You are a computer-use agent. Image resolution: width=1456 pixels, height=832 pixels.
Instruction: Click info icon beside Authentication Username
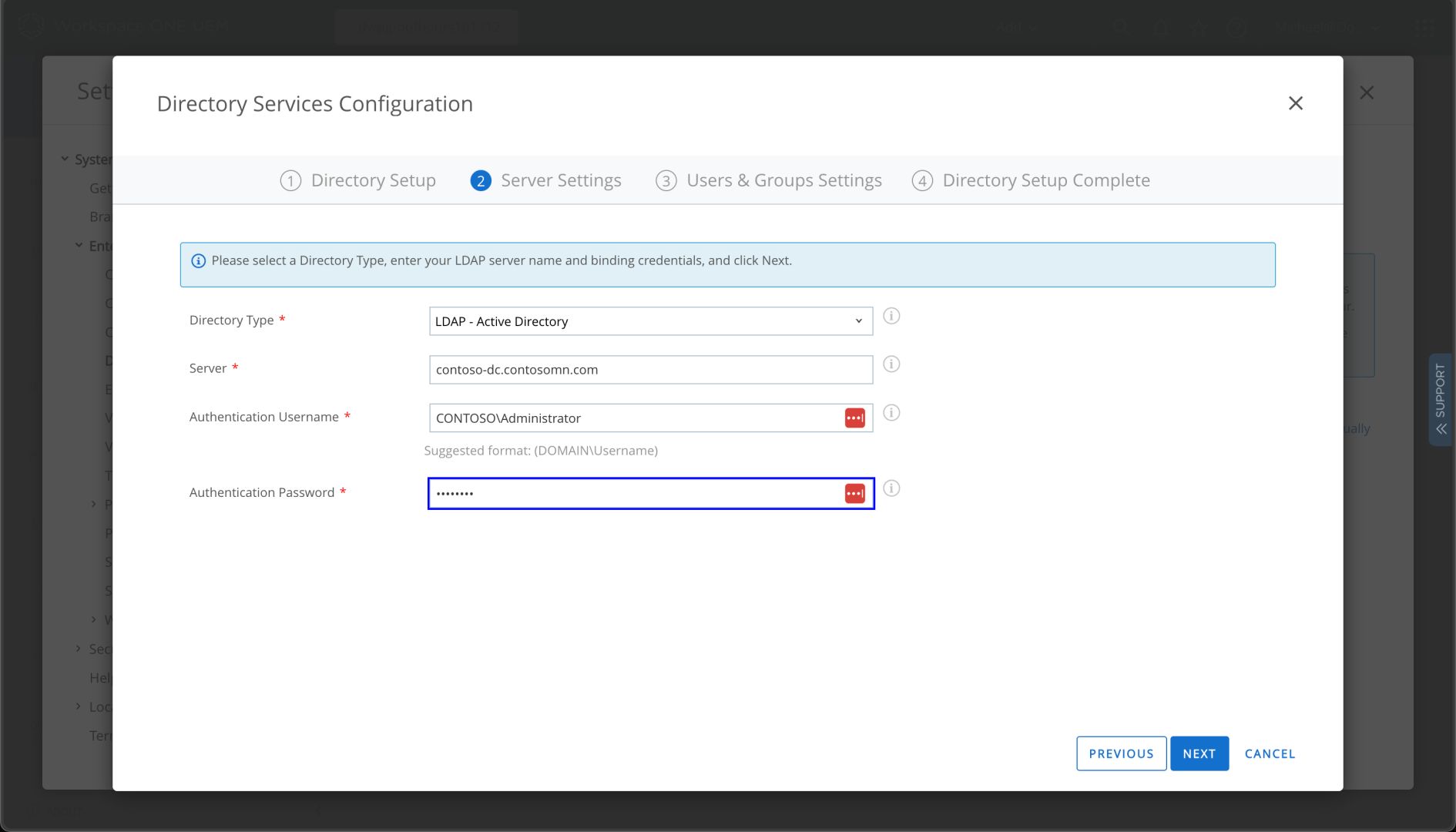(x=891, y=413)
